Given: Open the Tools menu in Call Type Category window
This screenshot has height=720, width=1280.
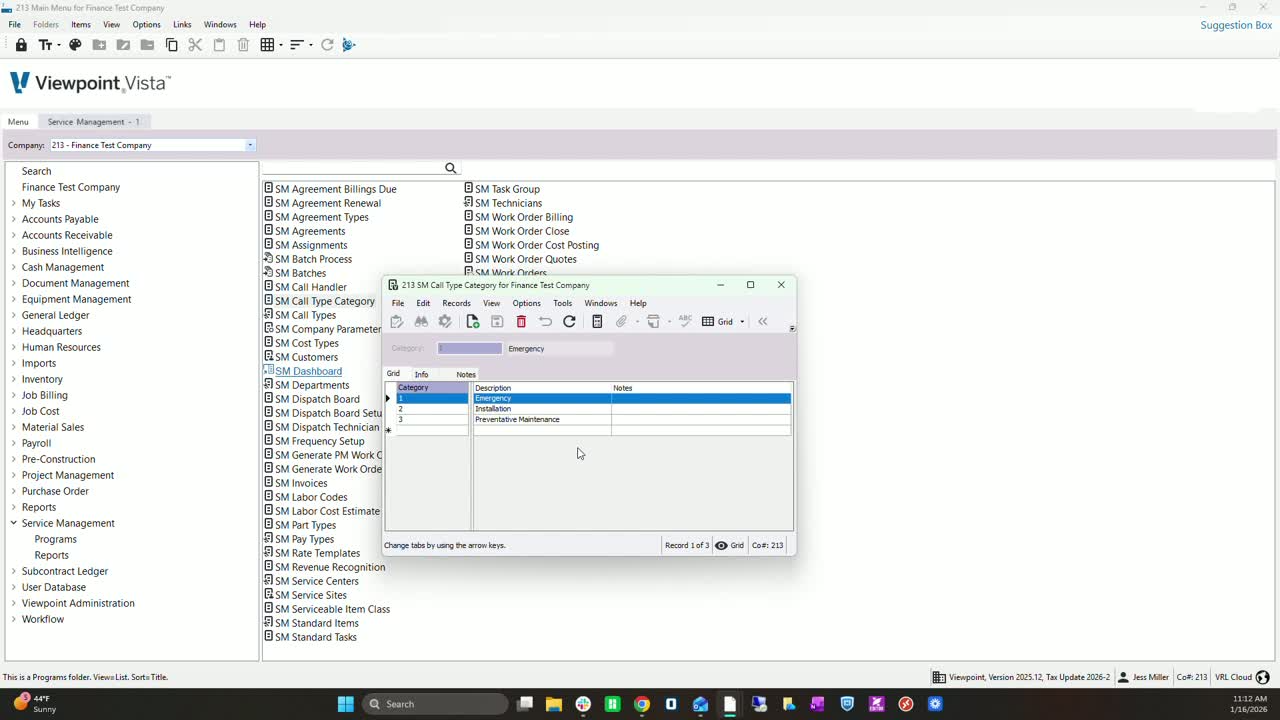Looking at the screenshot, I should coord(562,303).
